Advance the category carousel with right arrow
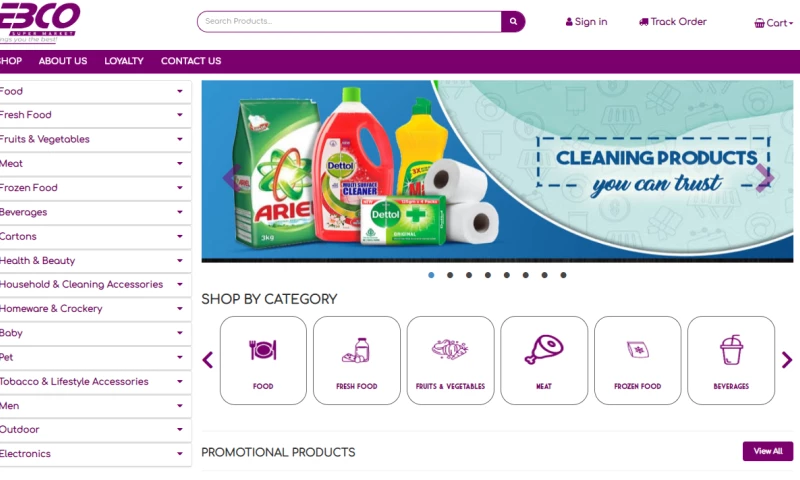The image size is (800, 480). pos(787,360)
